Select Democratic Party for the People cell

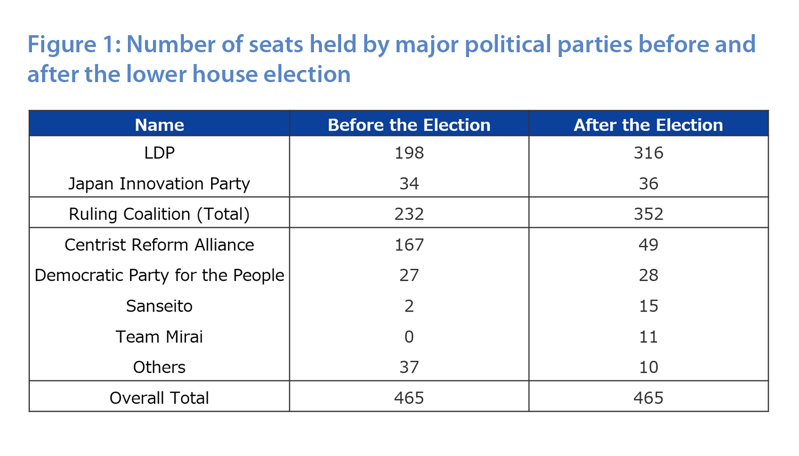[159, 275]
